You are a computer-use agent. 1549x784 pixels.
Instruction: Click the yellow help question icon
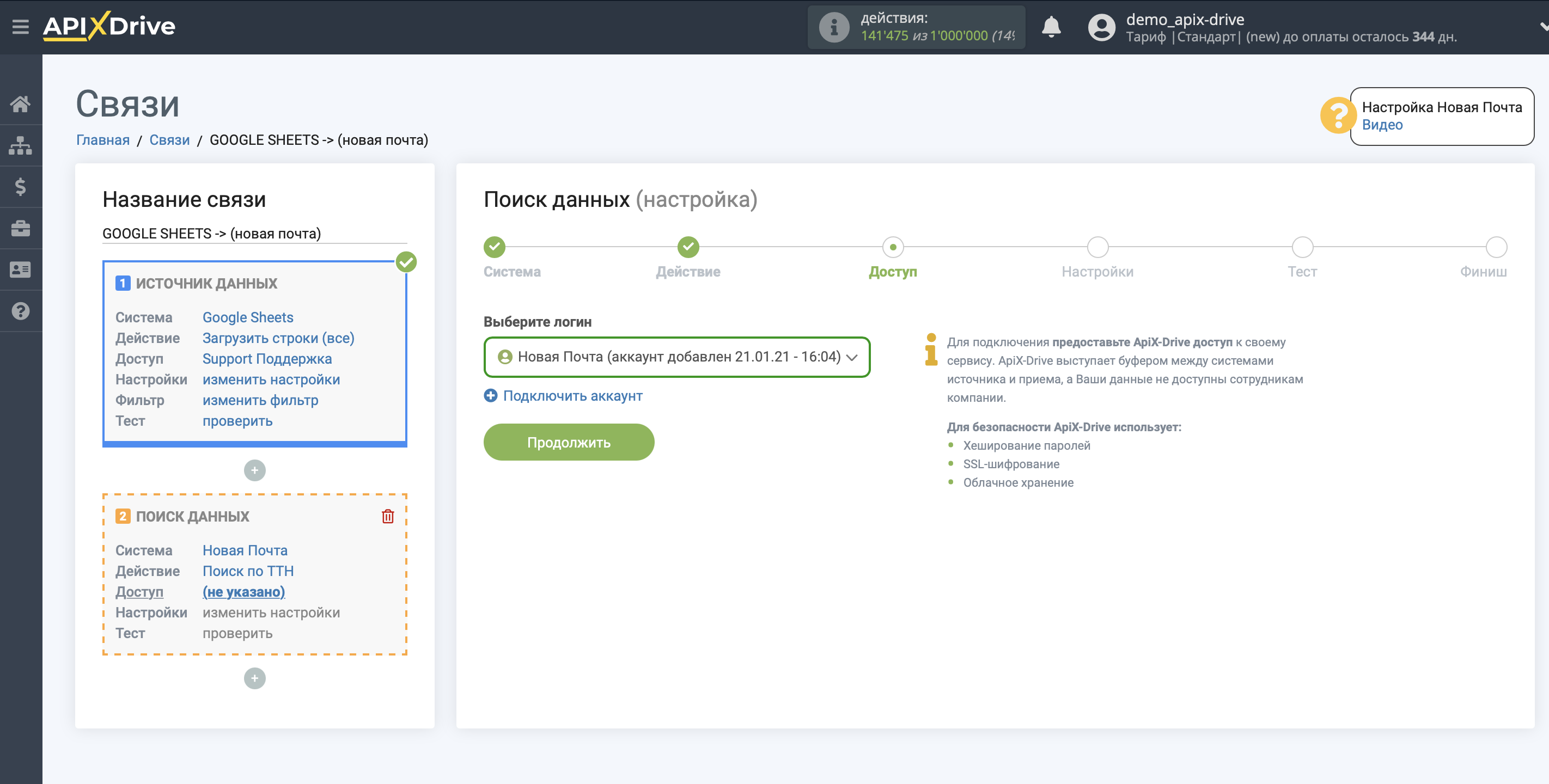[x=1337, y=115]
